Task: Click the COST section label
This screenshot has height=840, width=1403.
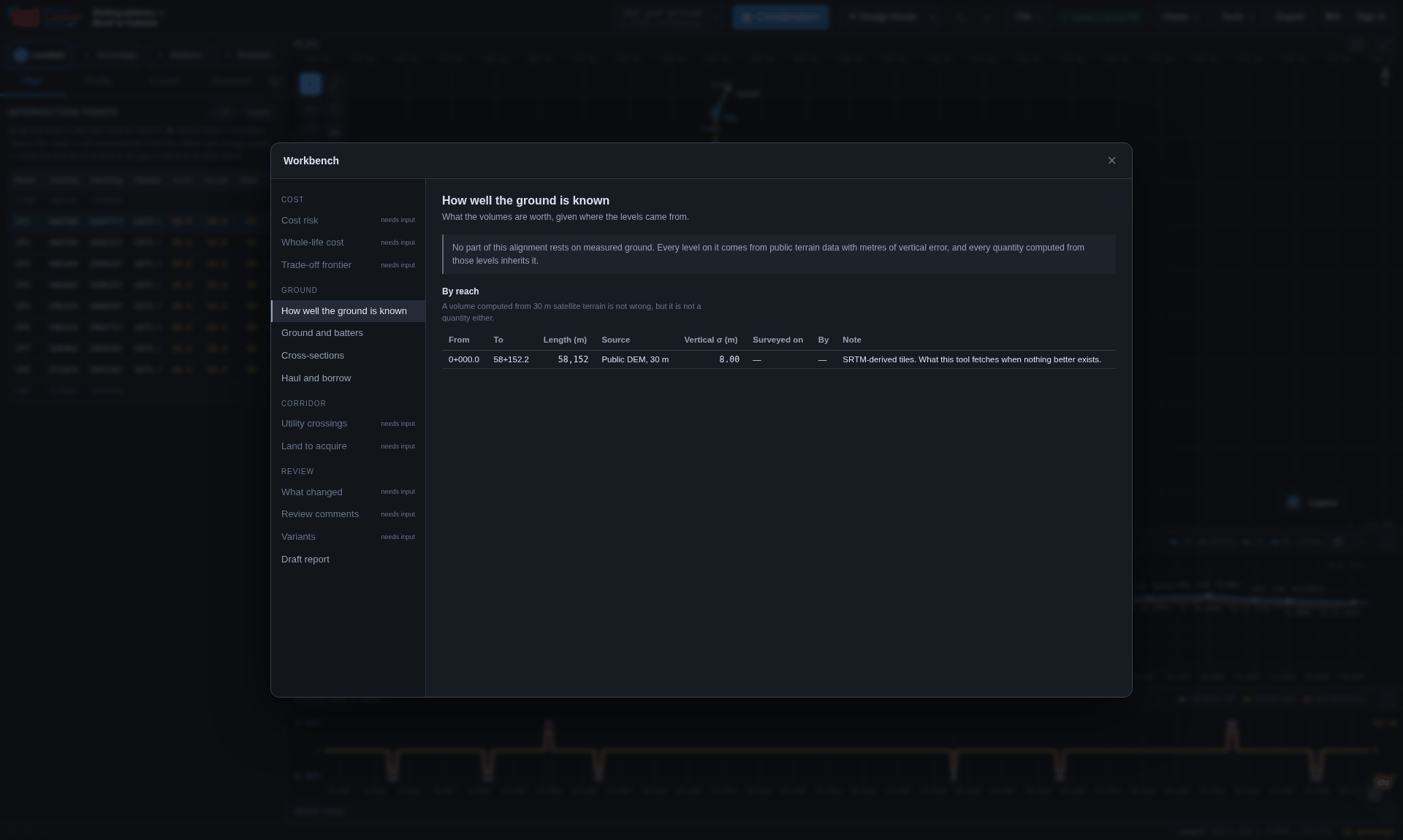Action: click(292, 200)
